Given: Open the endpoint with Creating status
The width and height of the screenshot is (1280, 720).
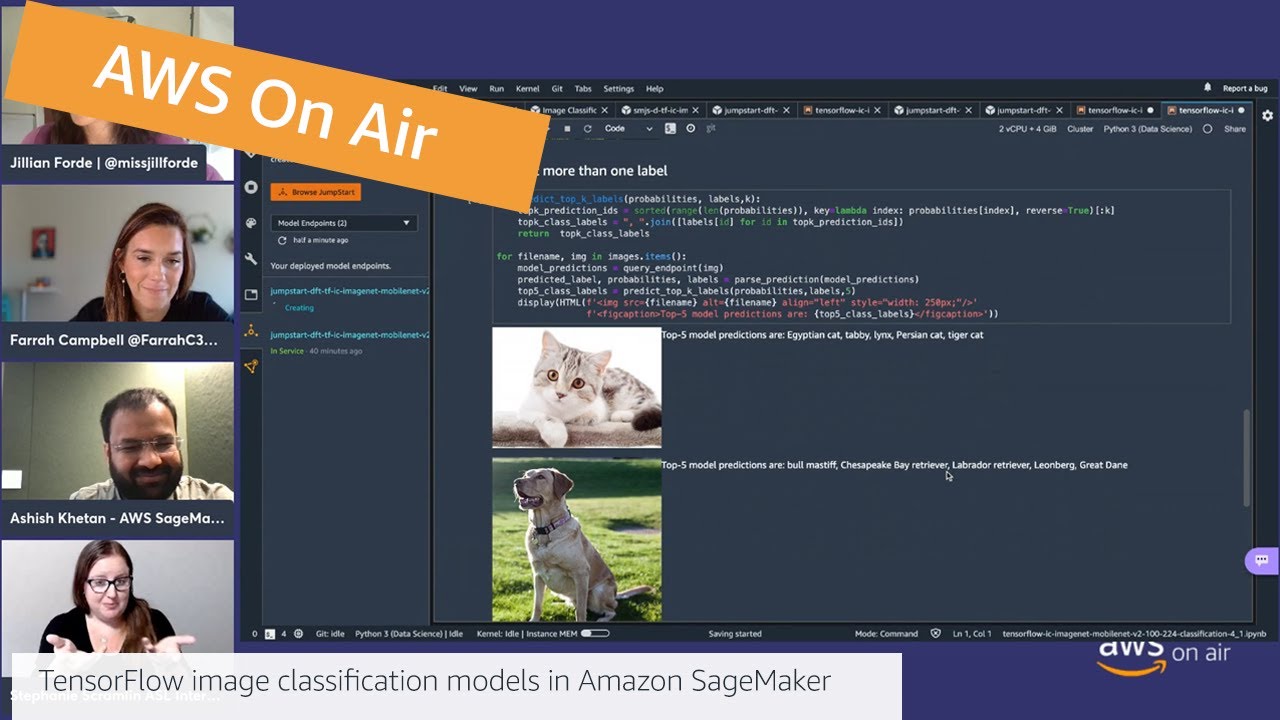Looking at the screenshot, I should (x=349, y=291).
